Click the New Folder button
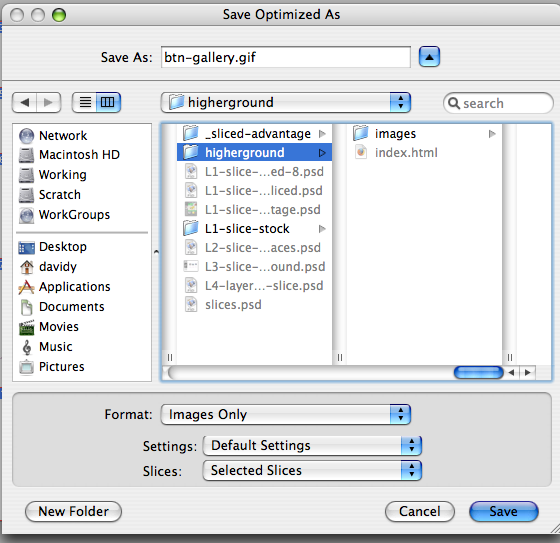 click(74, 512)
